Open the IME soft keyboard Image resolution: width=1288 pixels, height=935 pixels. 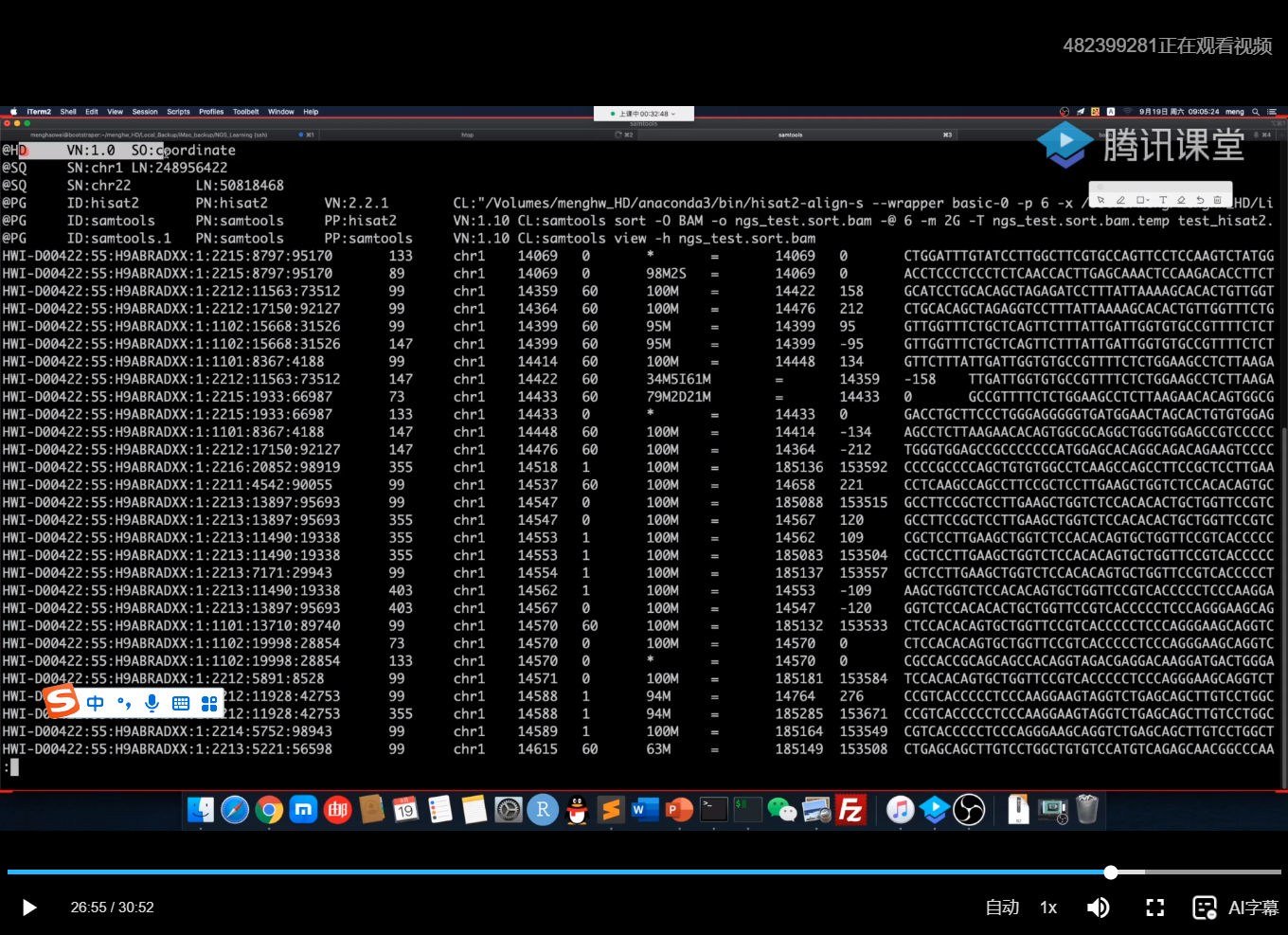181,703
